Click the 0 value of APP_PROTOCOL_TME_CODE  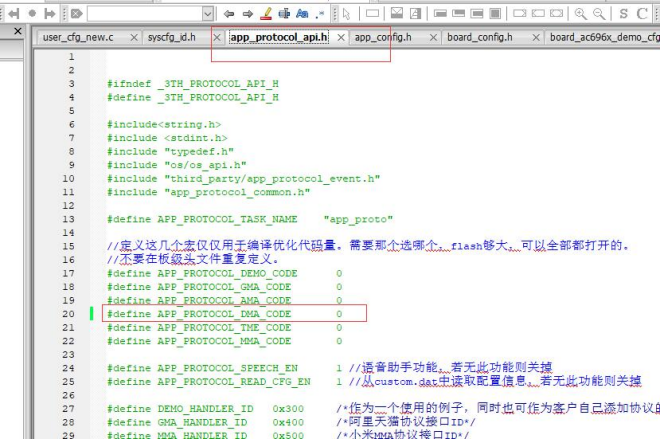(x=339, y=327)
